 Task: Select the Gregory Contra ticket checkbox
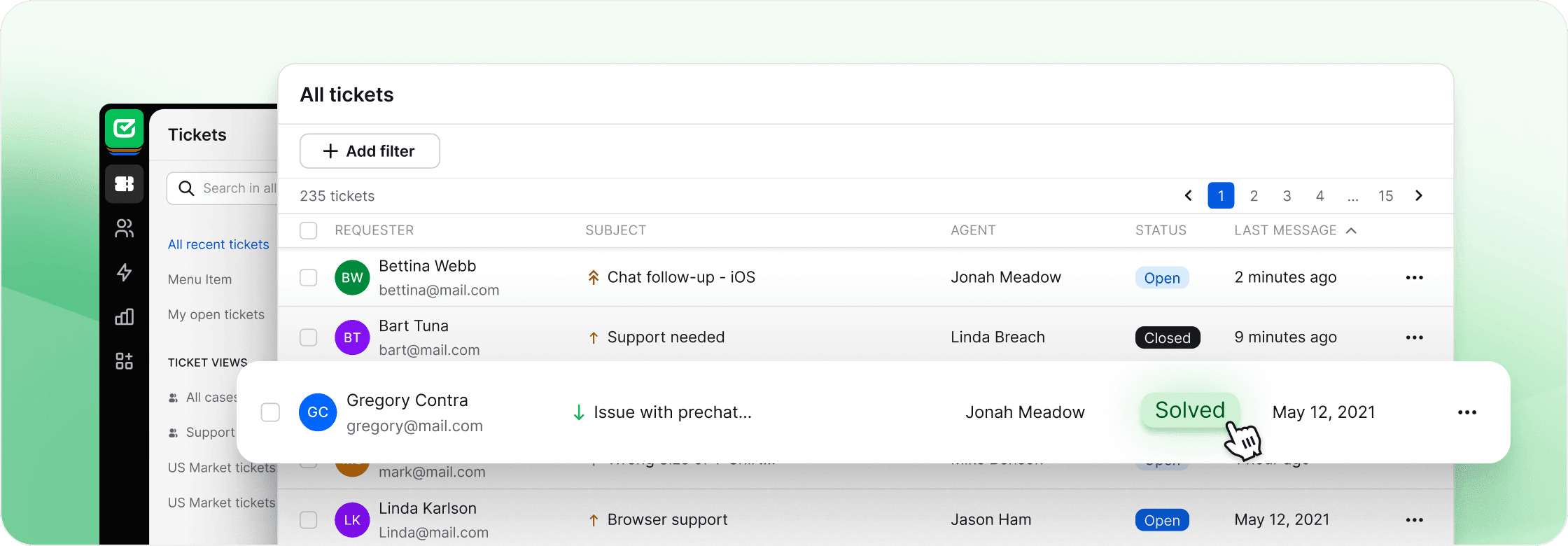tap(270, 412)
